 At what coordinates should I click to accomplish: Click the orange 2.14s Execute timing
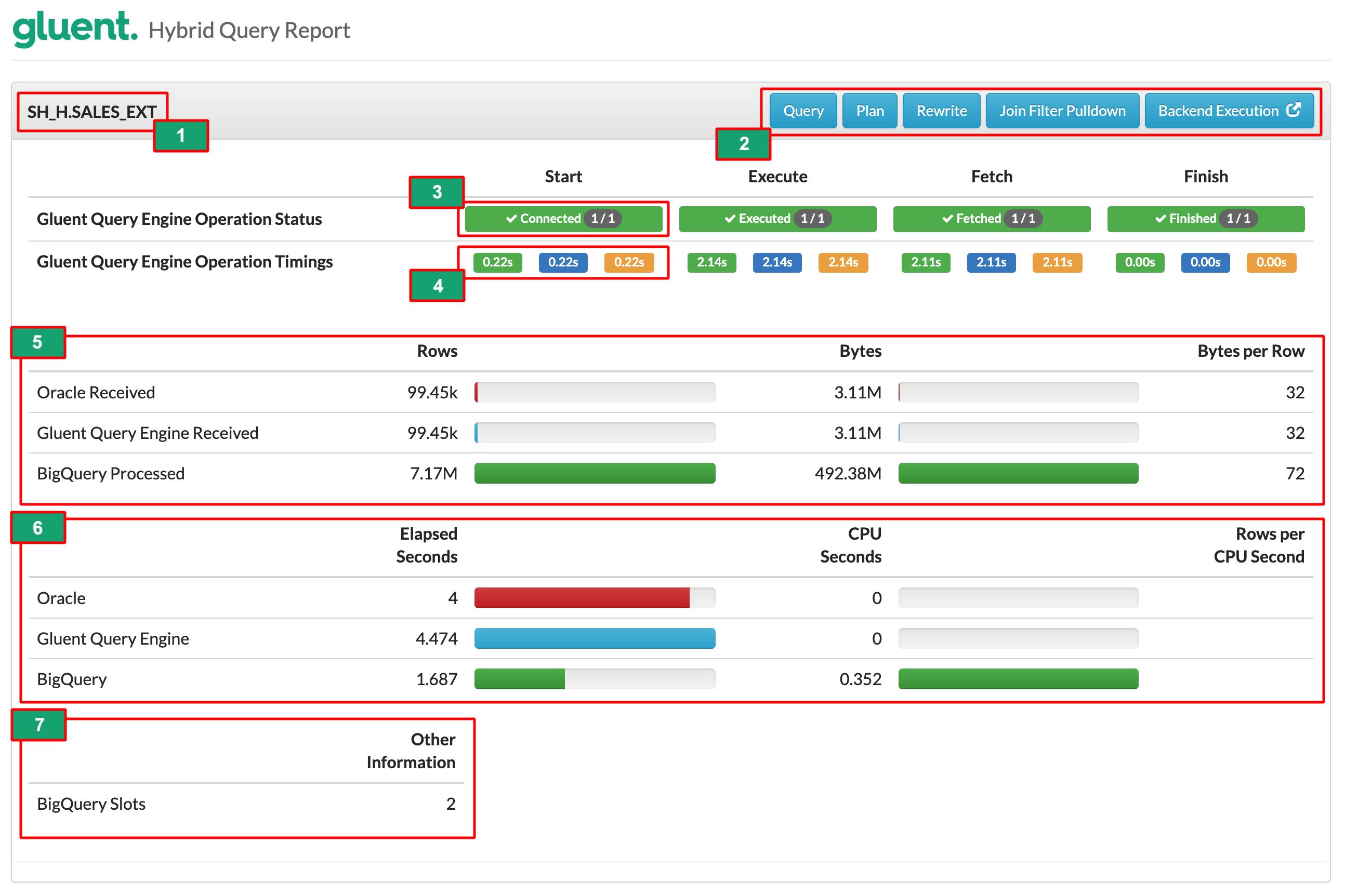[x=842, y=262]
